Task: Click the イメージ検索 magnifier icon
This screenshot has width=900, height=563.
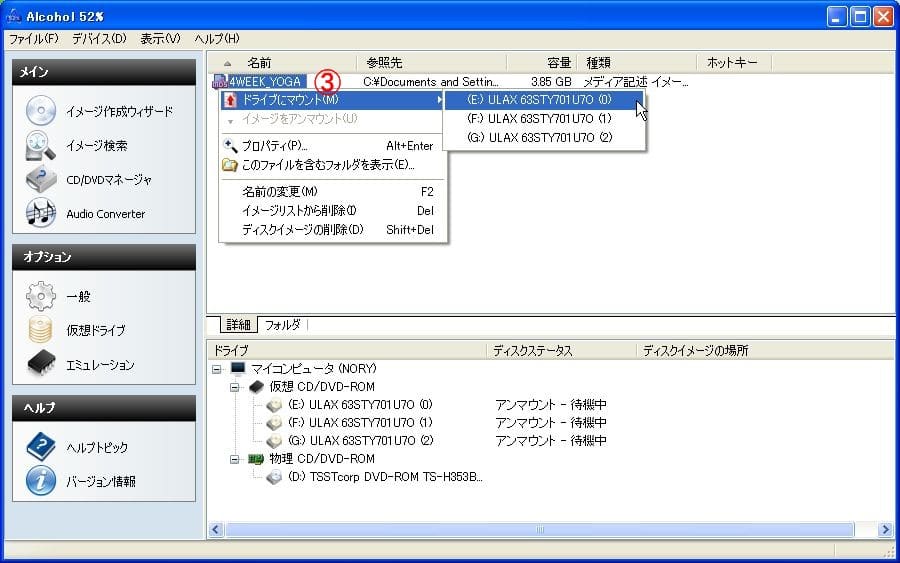Action: (x=41, y=146)
